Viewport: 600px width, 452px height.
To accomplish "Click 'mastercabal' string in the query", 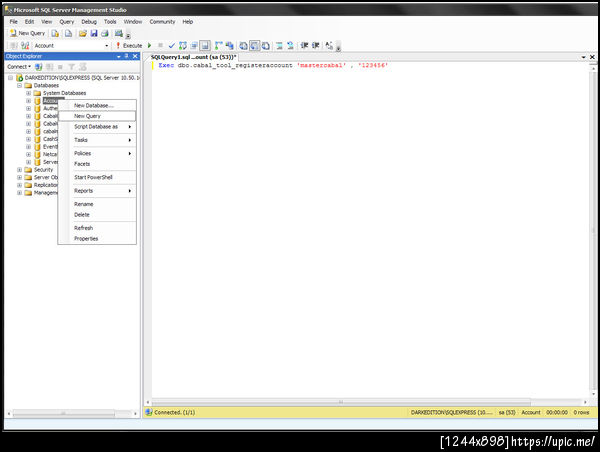I will coord(321,65).
